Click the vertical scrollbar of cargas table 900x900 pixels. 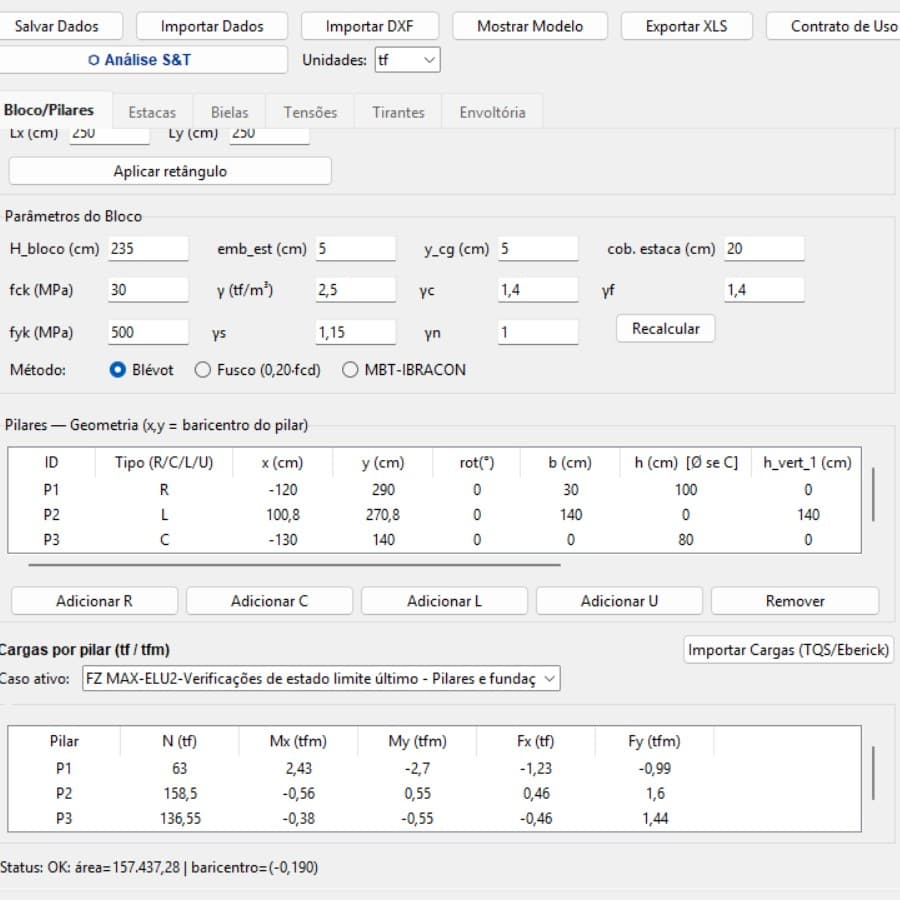tap(874, 773)
